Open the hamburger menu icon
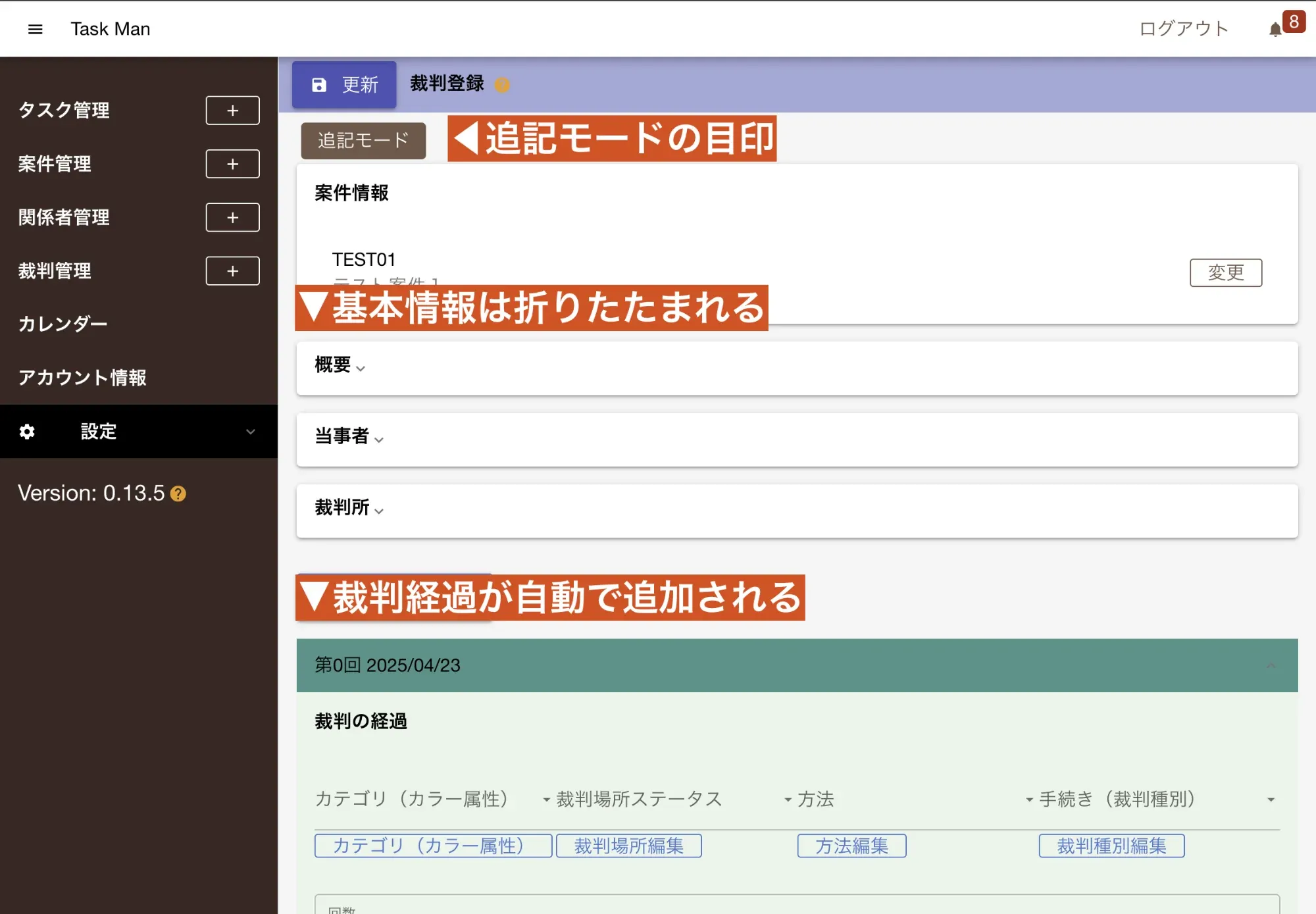The width and height of the screenshot is (1316, 914). tap(36, 29)
